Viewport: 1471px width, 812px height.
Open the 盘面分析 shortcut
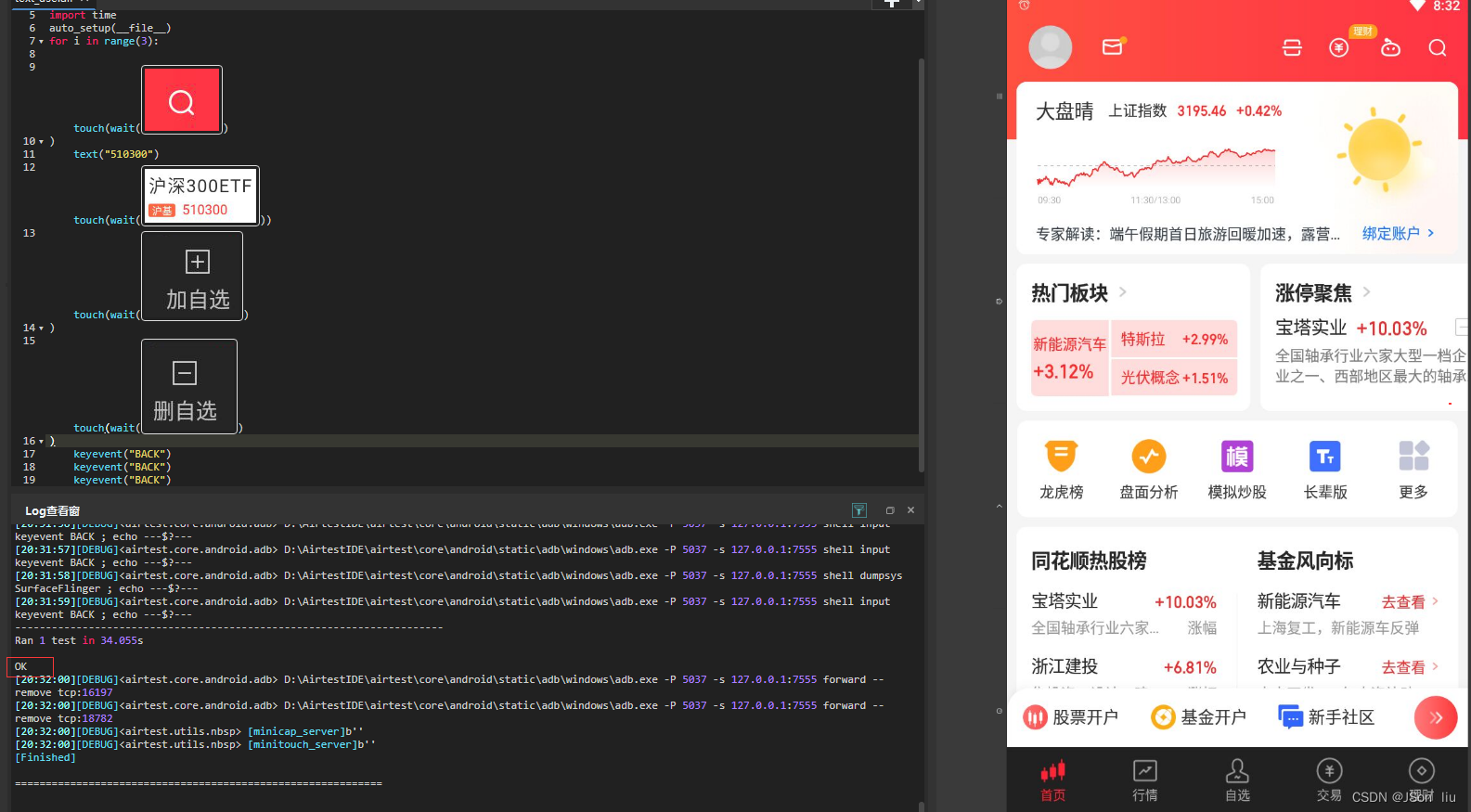(x=1149, y=470)
